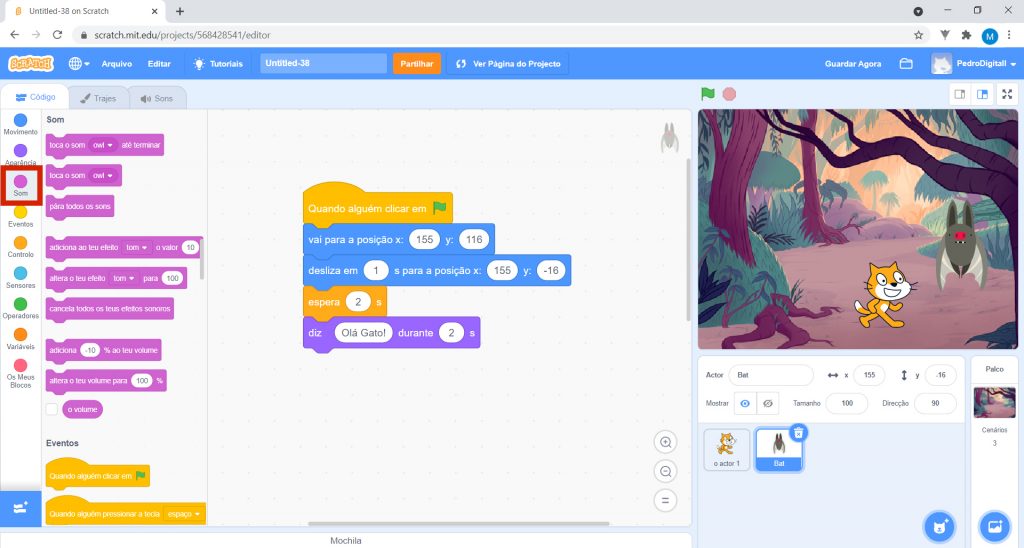Click the workspace horizontal scrollbar
Viewport: 1024px width, 548px height.
coord(458,523)
